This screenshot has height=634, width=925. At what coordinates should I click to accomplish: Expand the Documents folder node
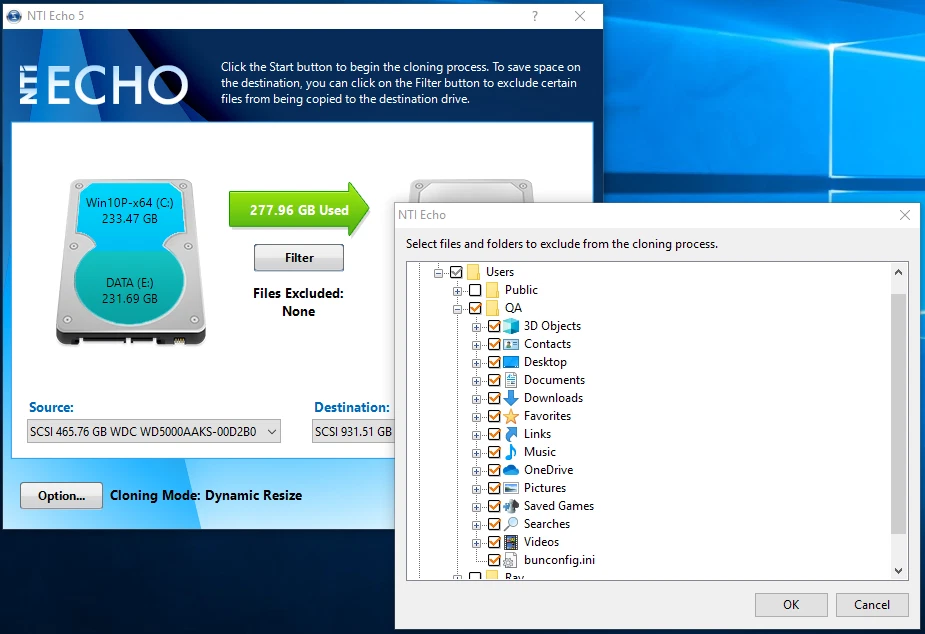(x=478, y=380)
